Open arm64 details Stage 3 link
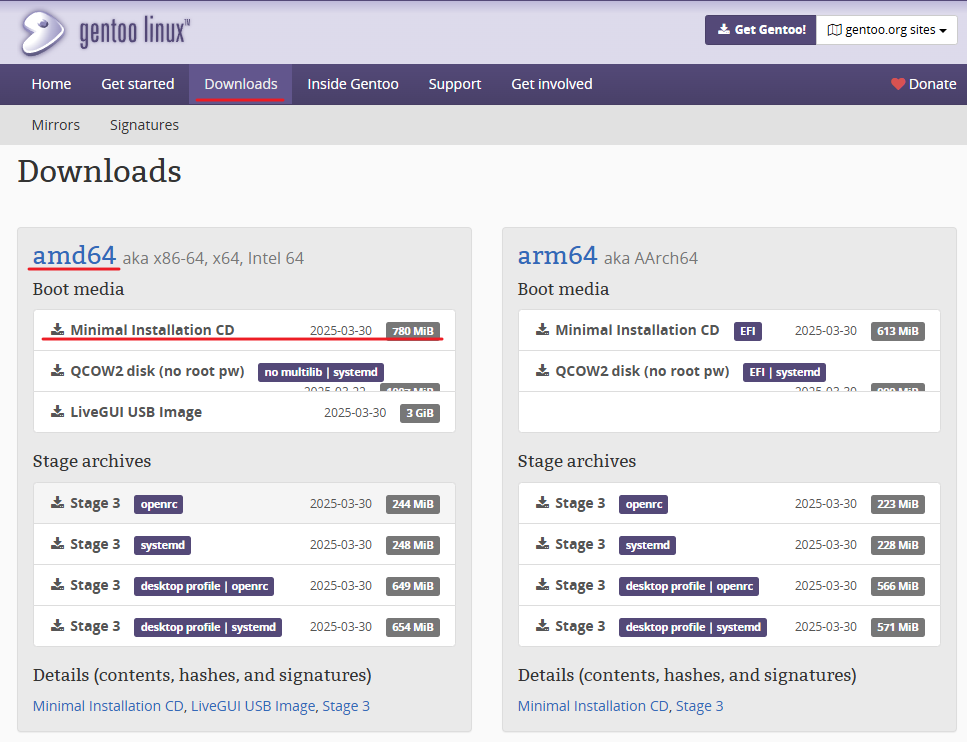This screenshot has width=967, height=742. [x=699, y=706]
